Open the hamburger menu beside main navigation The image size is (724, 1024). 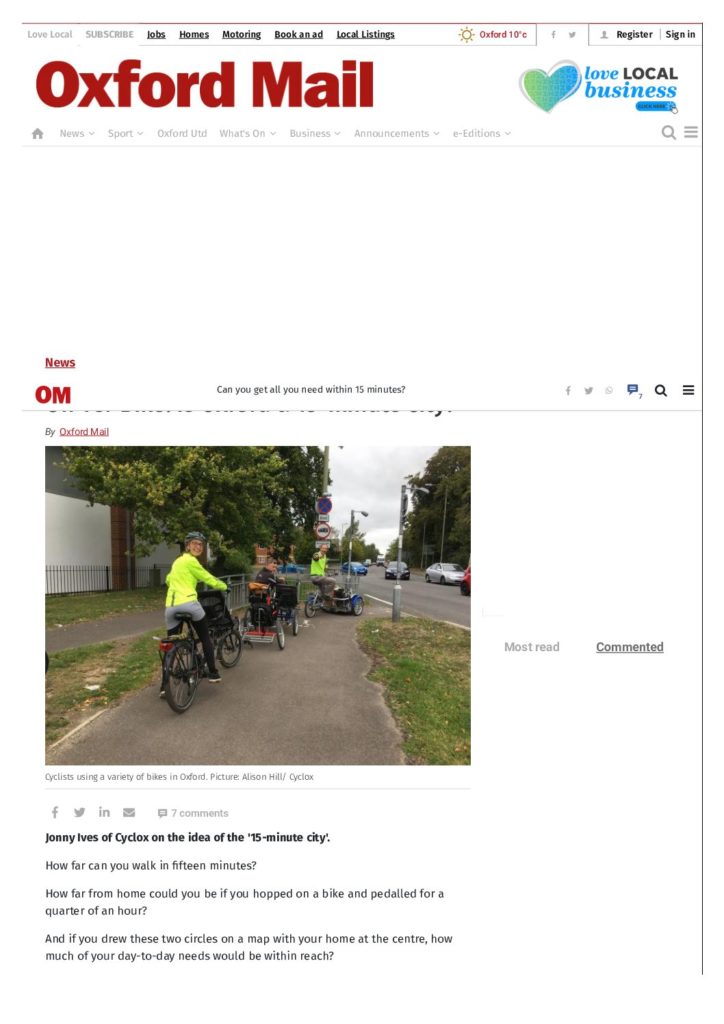pyautogui.click(x=691, y=133)
